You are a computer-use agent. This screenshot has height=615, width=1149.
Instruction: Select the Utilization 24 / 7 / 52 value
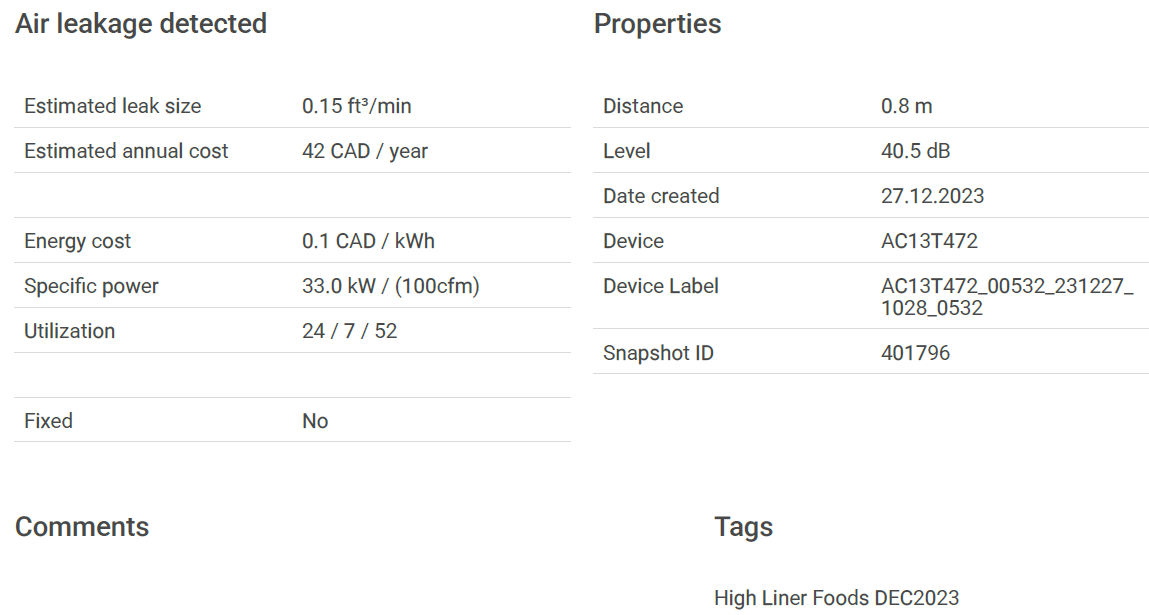tap(350, 331)
